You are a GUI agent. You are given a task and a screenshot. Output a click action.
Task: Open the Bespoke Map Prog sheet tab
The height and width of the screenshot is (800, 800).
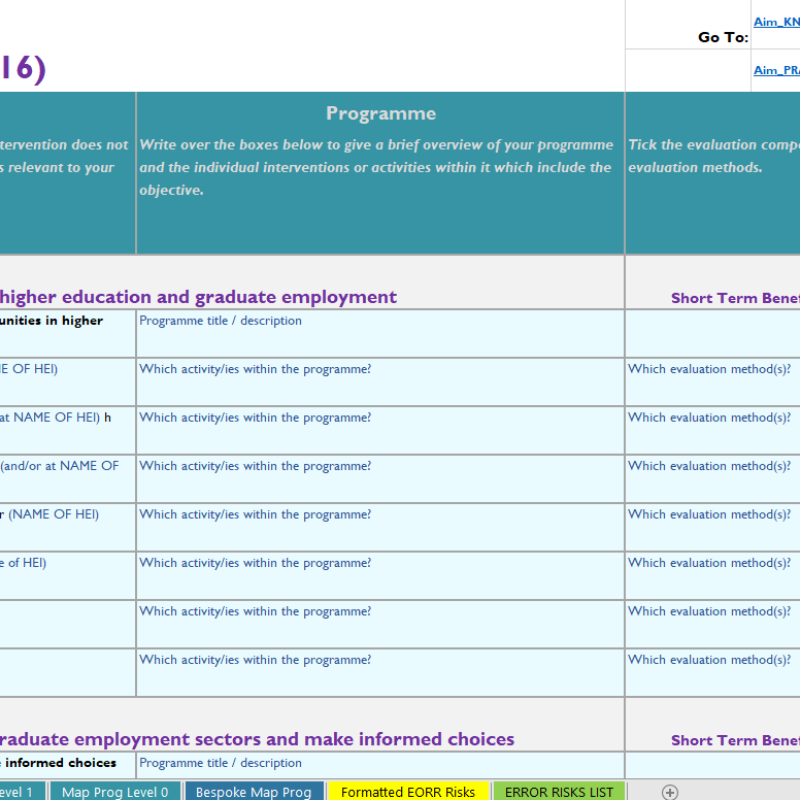(x=253, y=792)
